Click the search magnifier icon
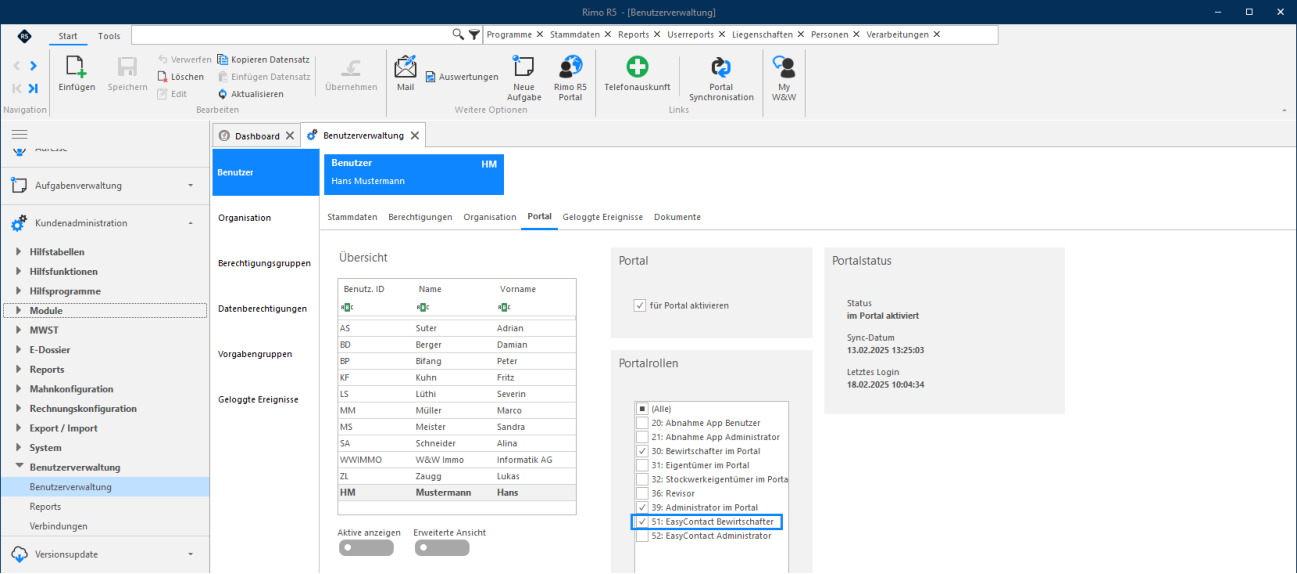Image resolution: width=1297 pixels, height=574 pixels. click(x=458, y=34)
